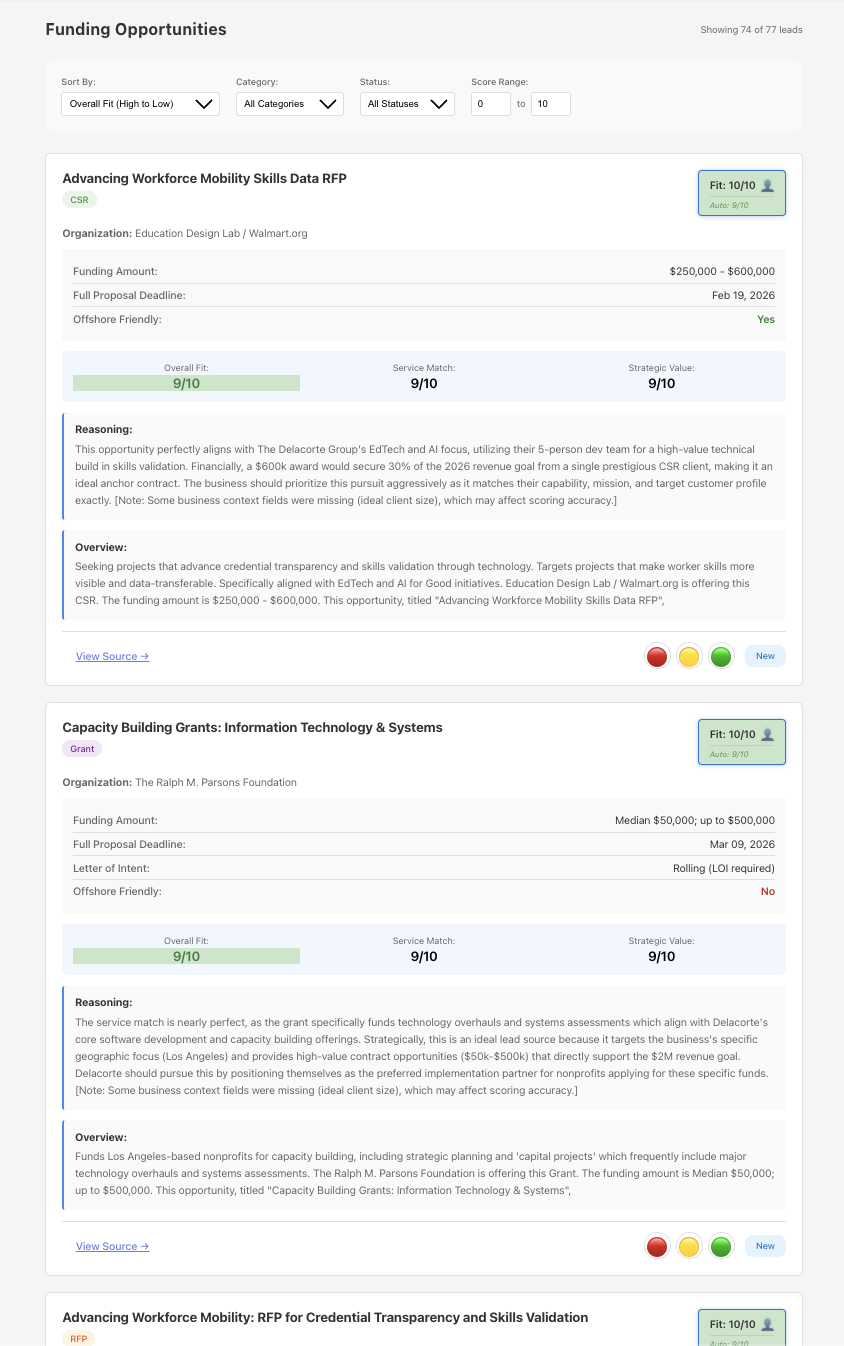Click the maximum score range field
This screenshot has width=844, height=1346.
point(550,104)
